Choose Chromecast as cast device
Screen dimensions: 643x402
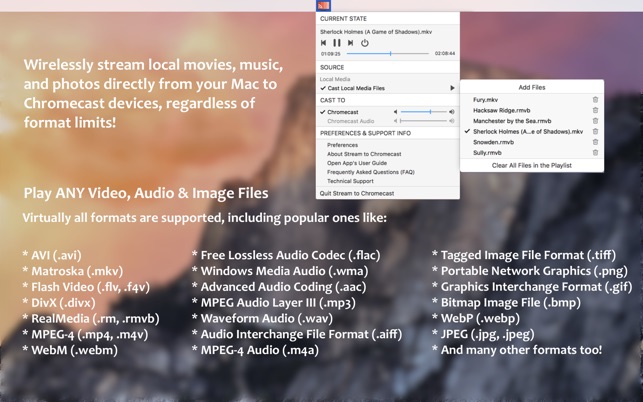(x=343, y=112)
